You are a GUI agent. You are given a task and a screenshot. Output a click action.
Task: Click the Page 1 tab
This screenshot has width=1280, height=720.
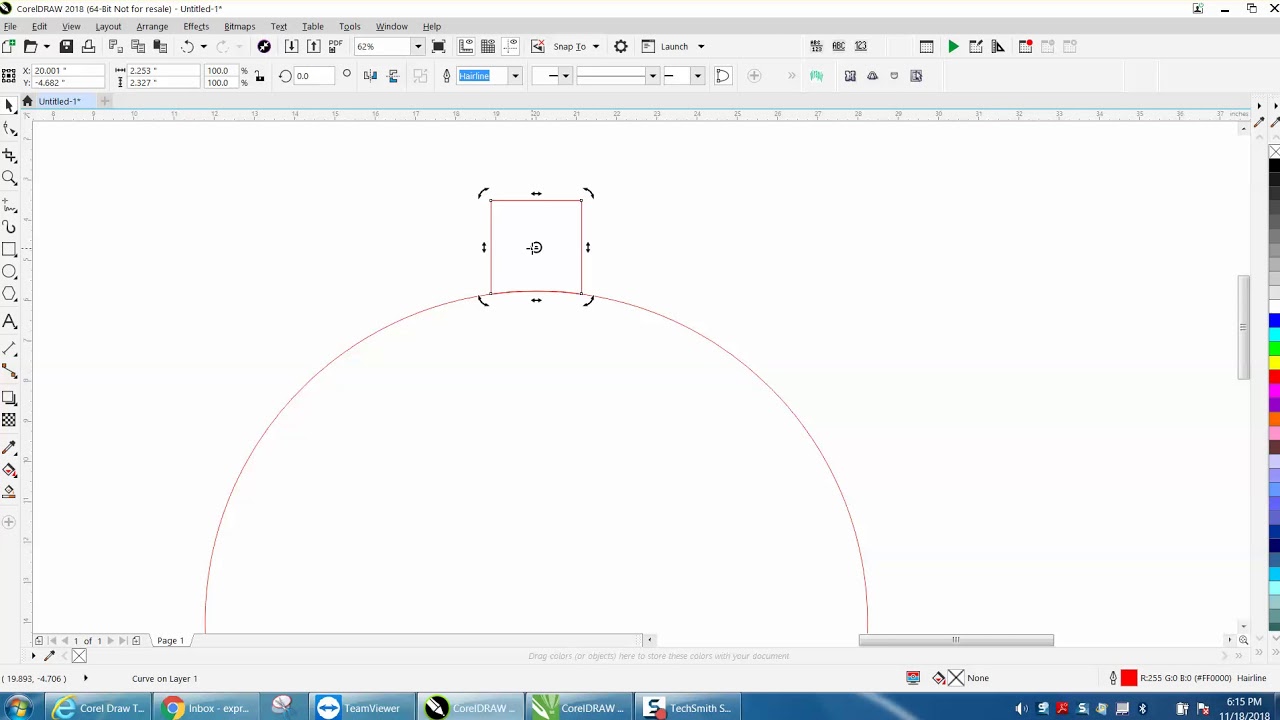(170, 640)
